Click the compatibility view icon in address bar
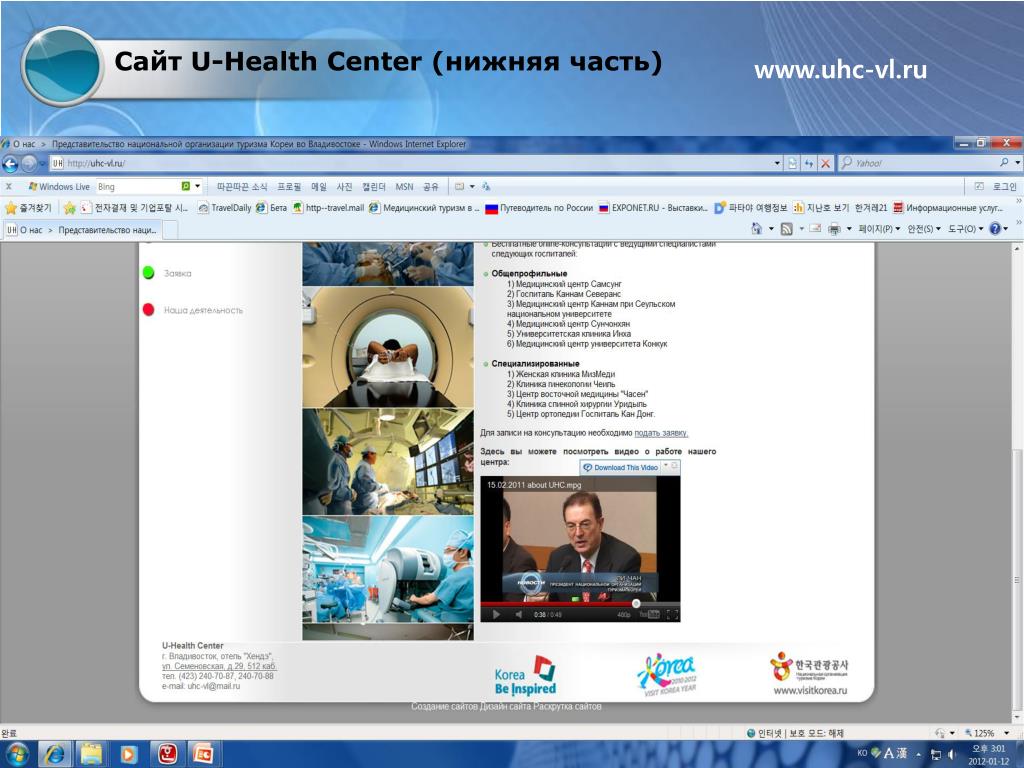The width and height of the screenshot is (1024, 768). [x=792, y=163]
